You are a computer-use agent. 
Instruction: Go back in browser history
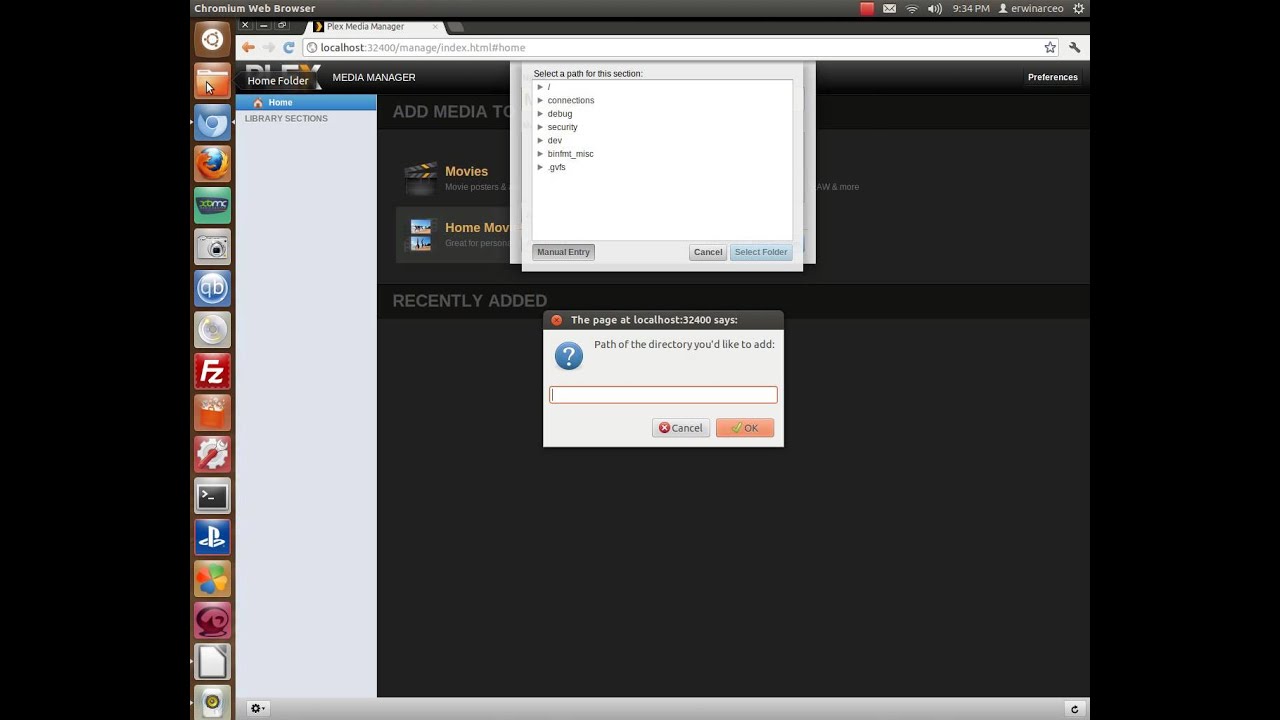pyautogui.click(x=248, y=47)
